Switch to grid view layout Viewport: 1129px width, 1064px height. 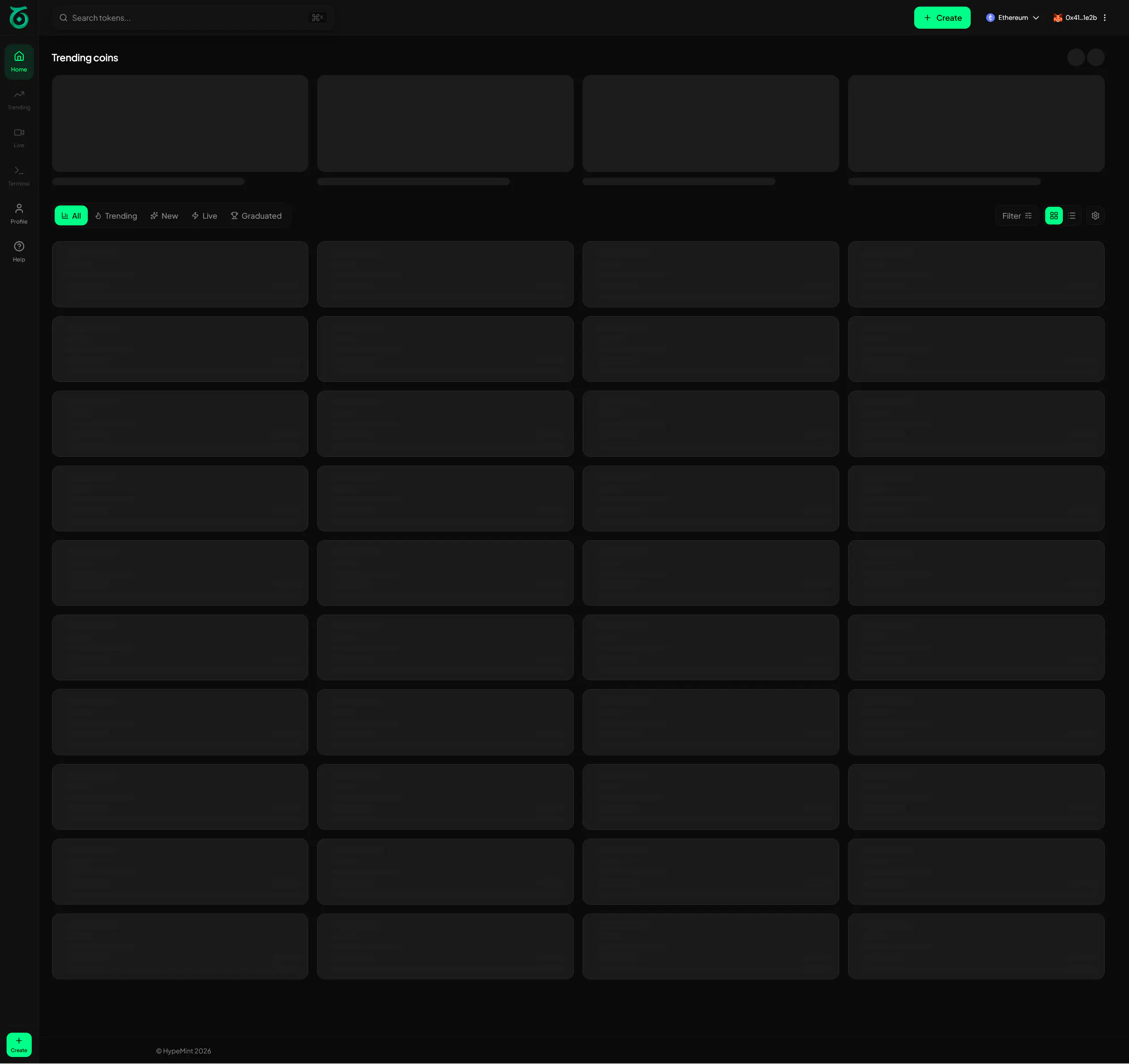click(1054, 216)
